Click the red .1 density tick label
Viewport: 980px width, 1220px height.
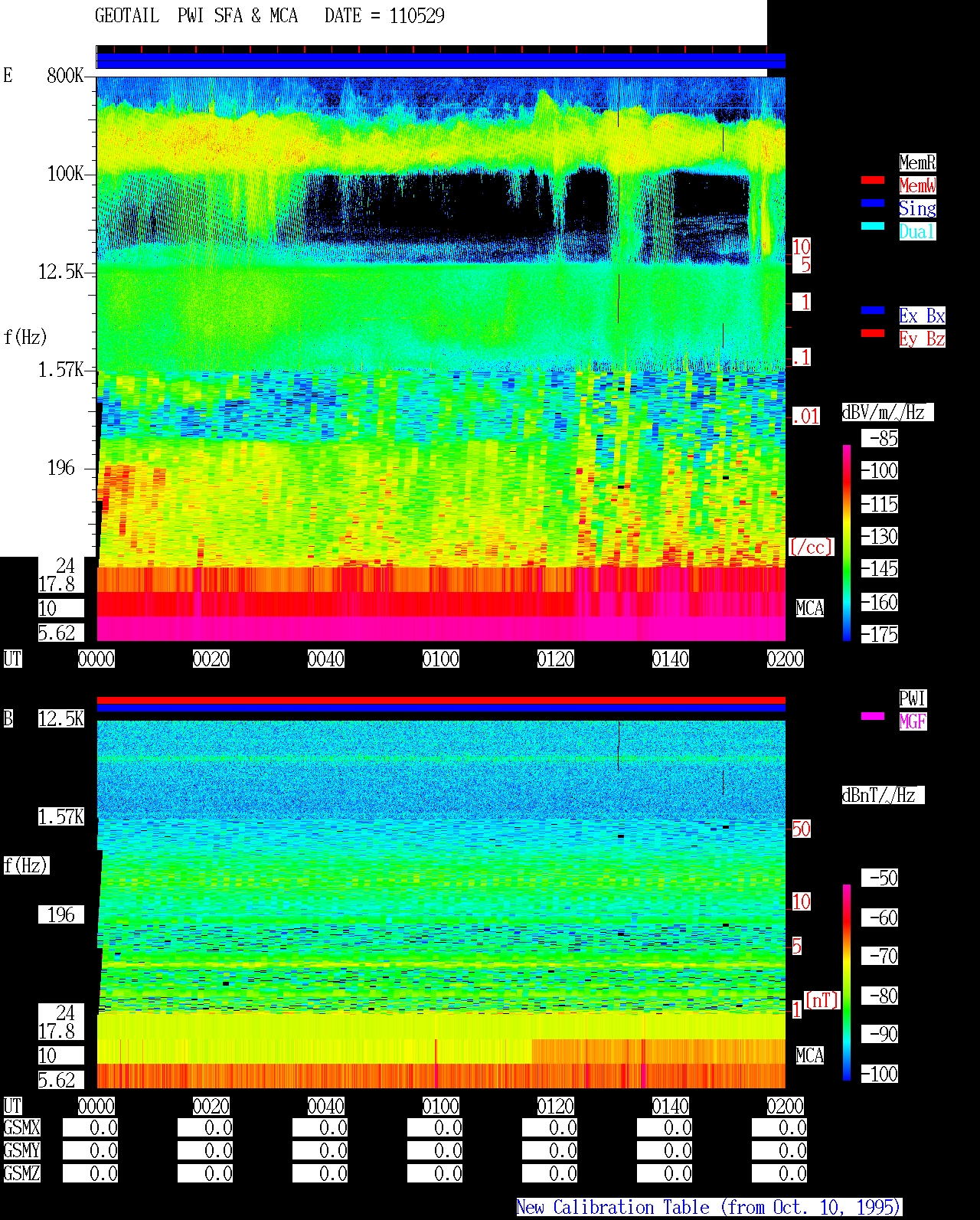click(x=801, y=357)
